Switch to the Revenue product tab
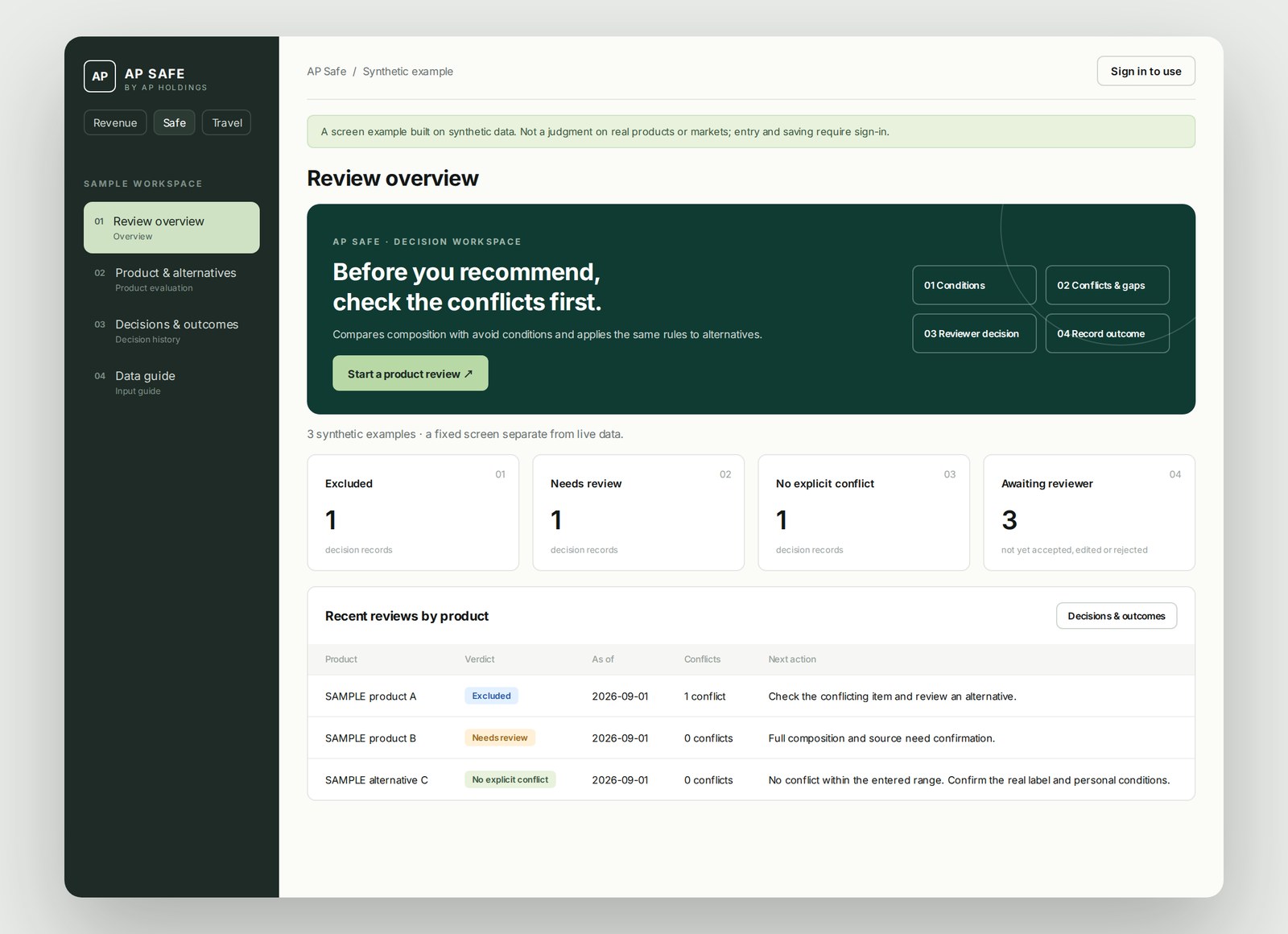 [x=115, y=122]
